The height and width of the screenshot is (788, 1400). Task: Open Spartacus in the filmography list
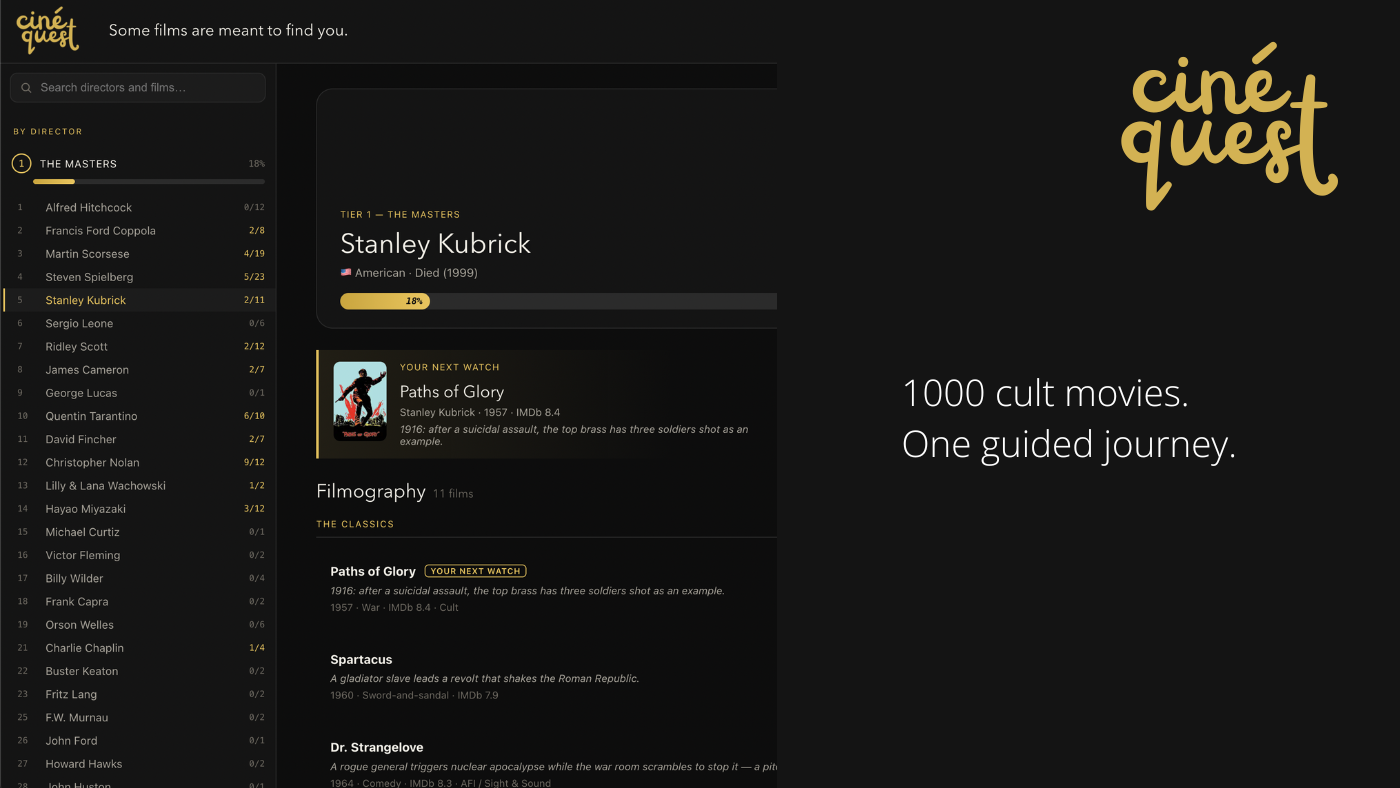point(361,660)
